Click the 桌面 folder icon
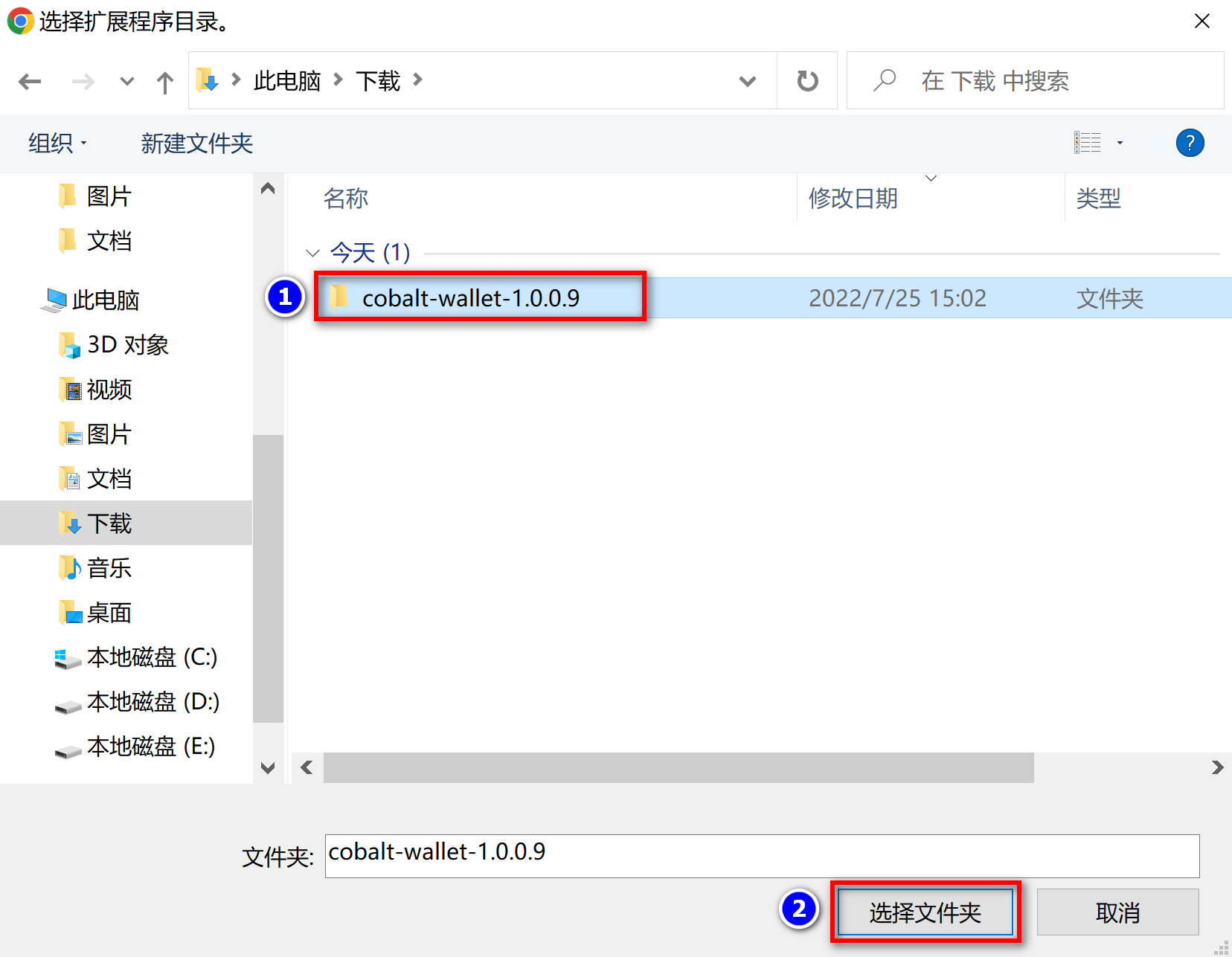Screen dimensions: 1232x957 69,613
